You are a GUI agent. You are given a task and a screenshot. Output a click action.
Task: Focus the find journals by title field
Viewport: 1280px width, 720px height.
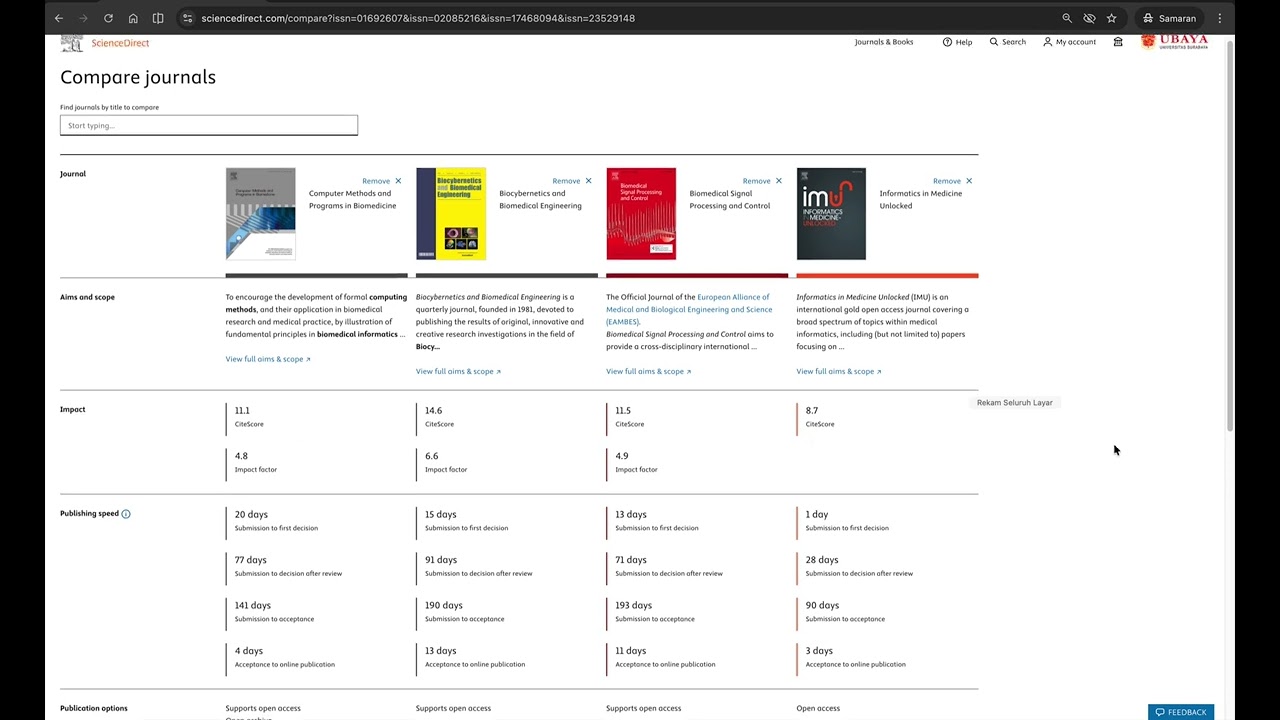click(x=209, y=125)
